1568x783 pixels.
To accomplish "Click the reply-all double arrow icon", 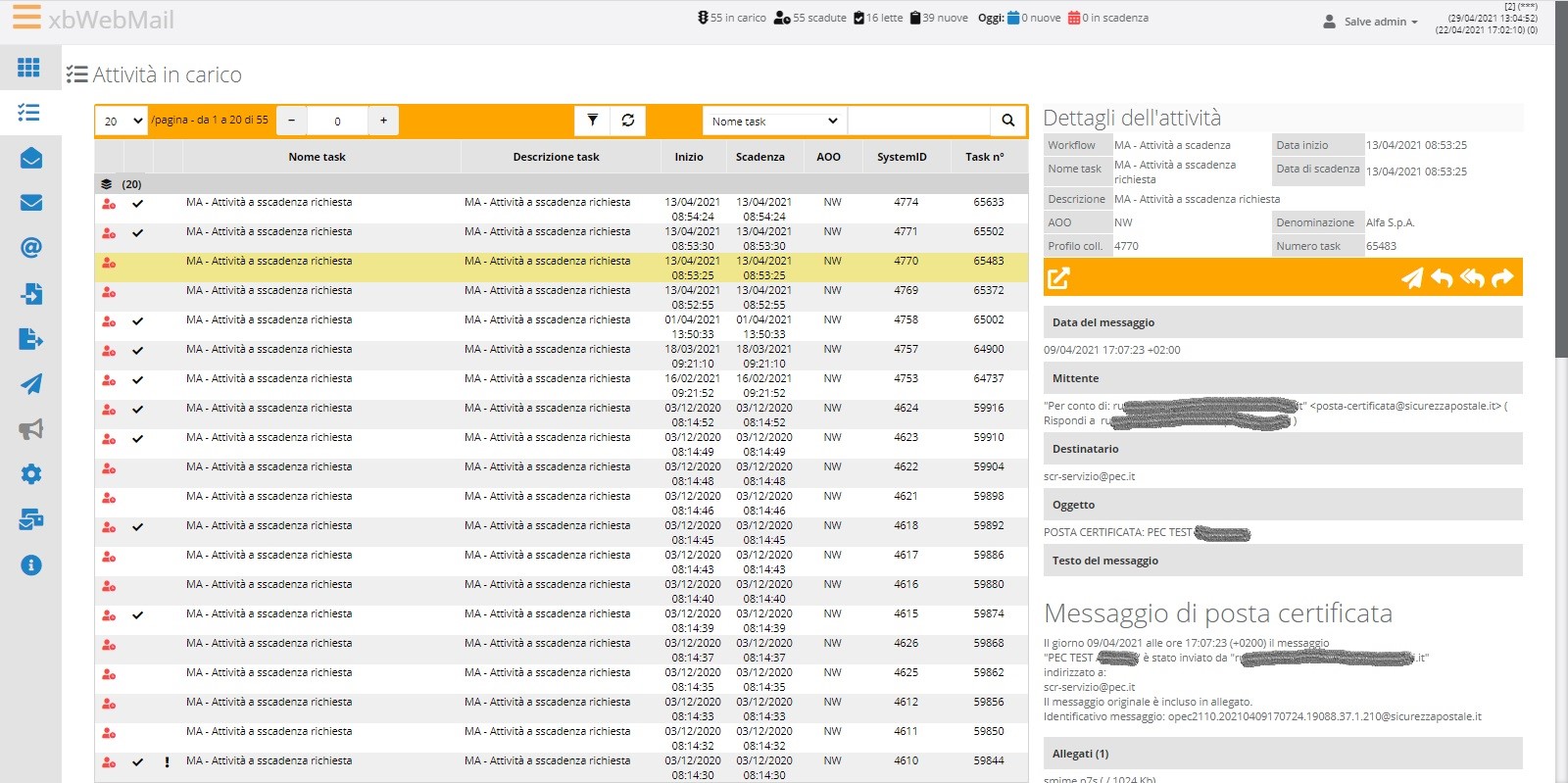I will [1471, 278].
